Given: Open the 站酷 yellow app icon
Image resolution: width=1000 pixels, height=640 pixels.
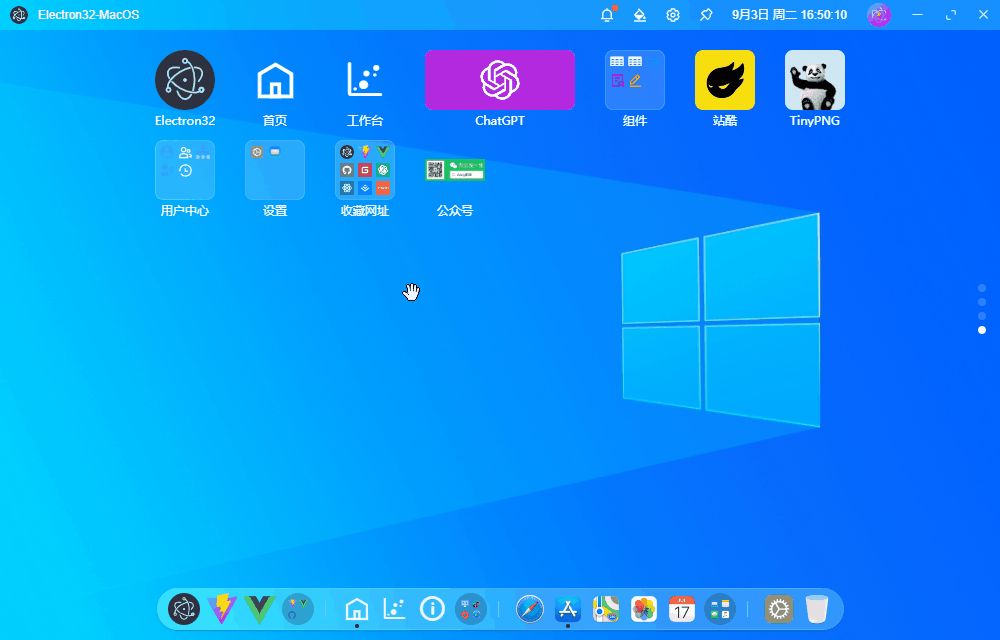Looking at the screenshot, I should point(724,80).
